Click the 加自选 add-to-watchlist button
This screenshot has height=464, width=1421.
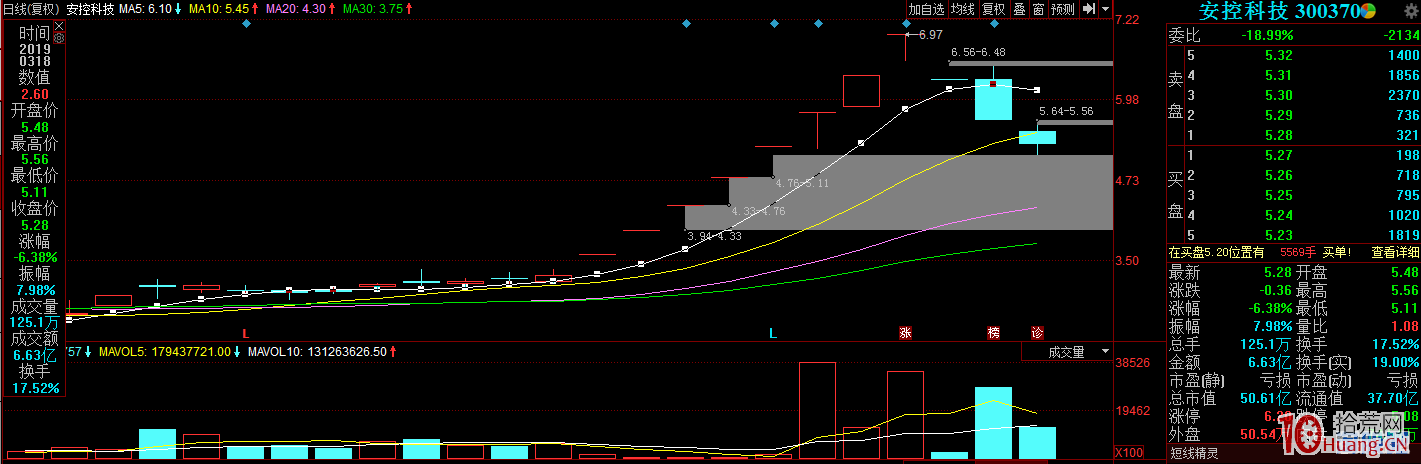click(x=926, y=9)
